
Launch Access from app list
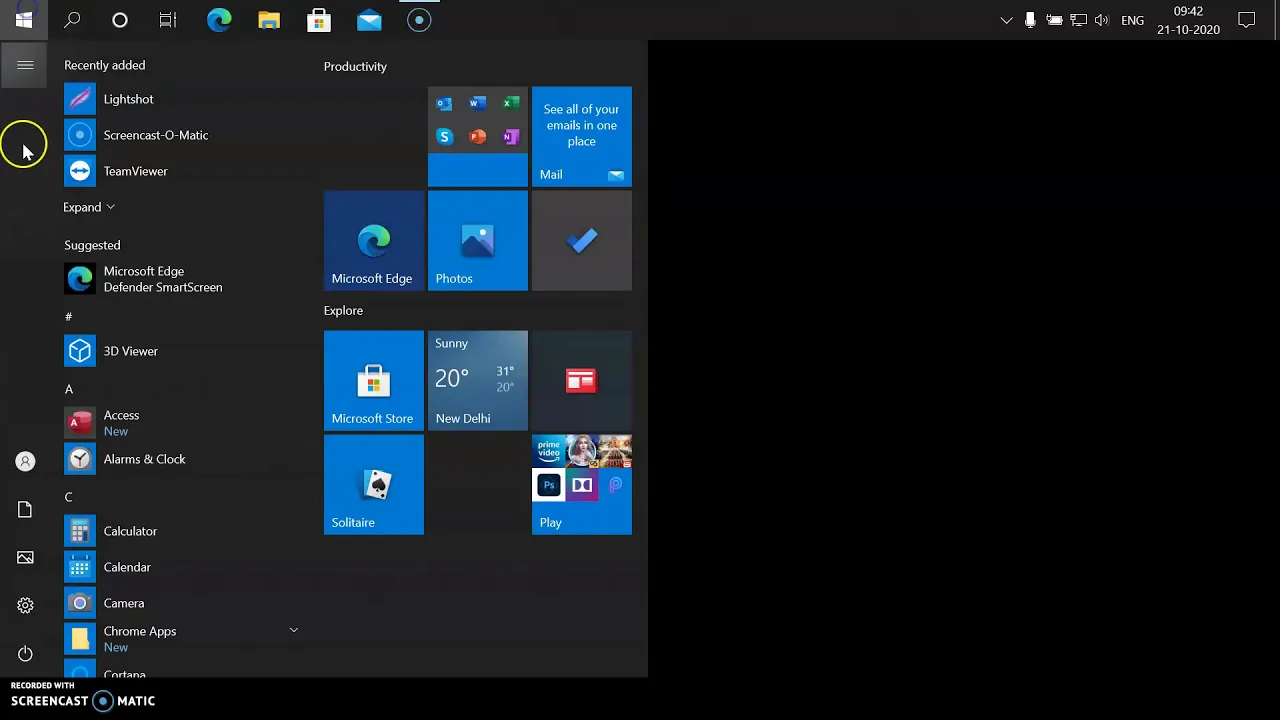click(180, 423)
